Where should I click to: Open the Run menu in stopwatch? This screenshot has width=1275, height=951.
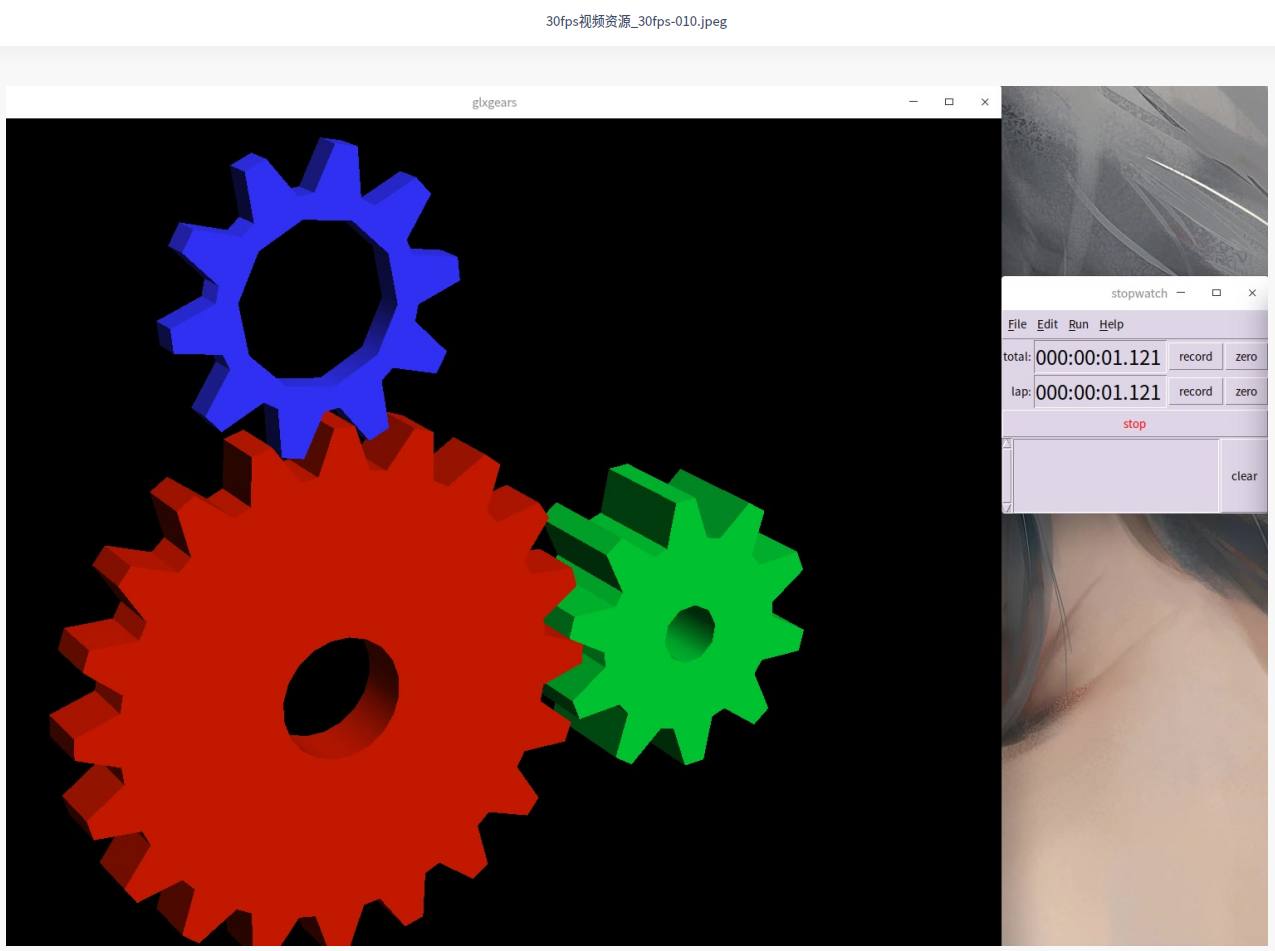pyautogui.click(x=1078, y=324)
